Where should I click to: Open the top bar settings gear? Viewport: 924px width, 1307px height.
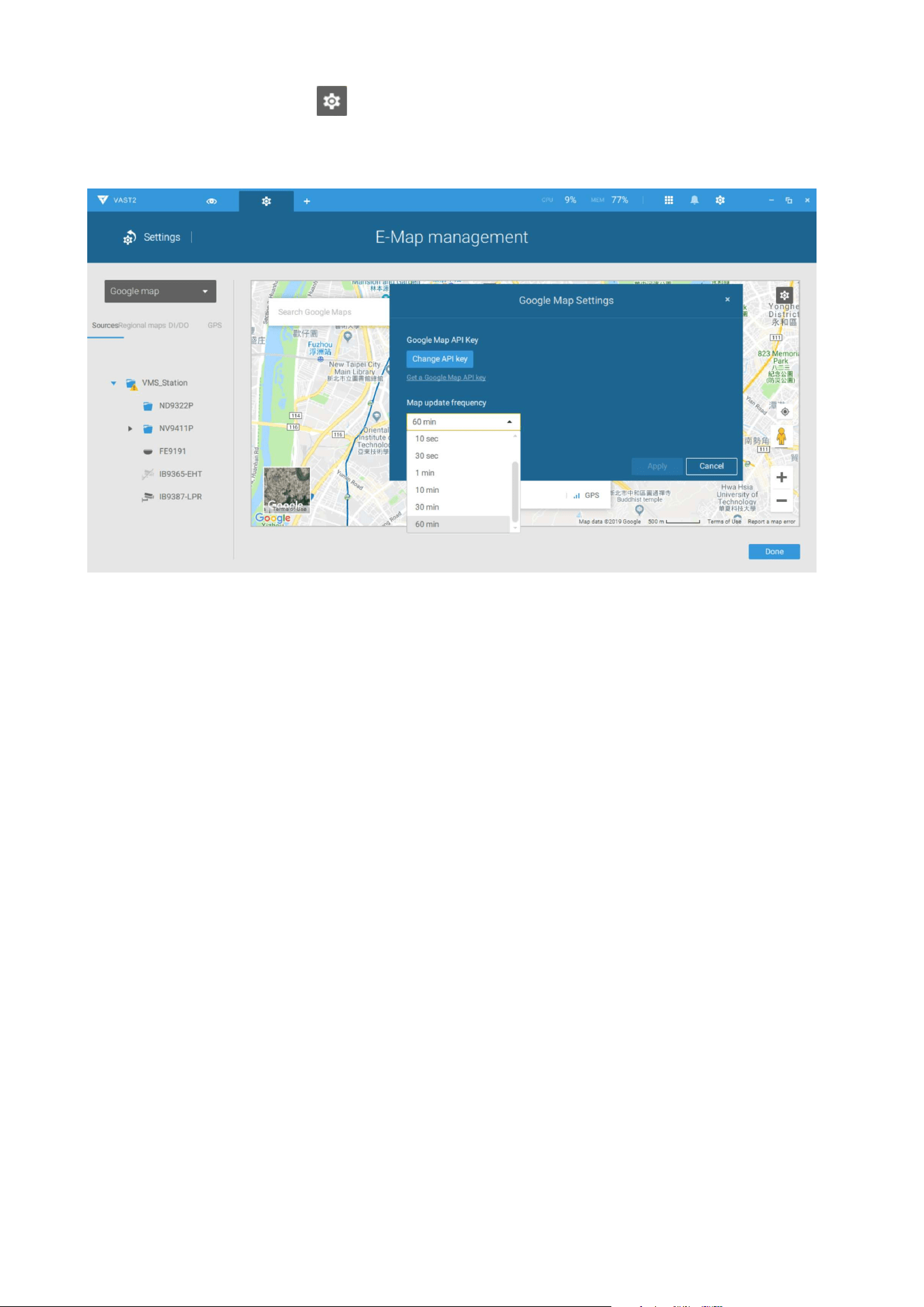click(x=720, y=200)
